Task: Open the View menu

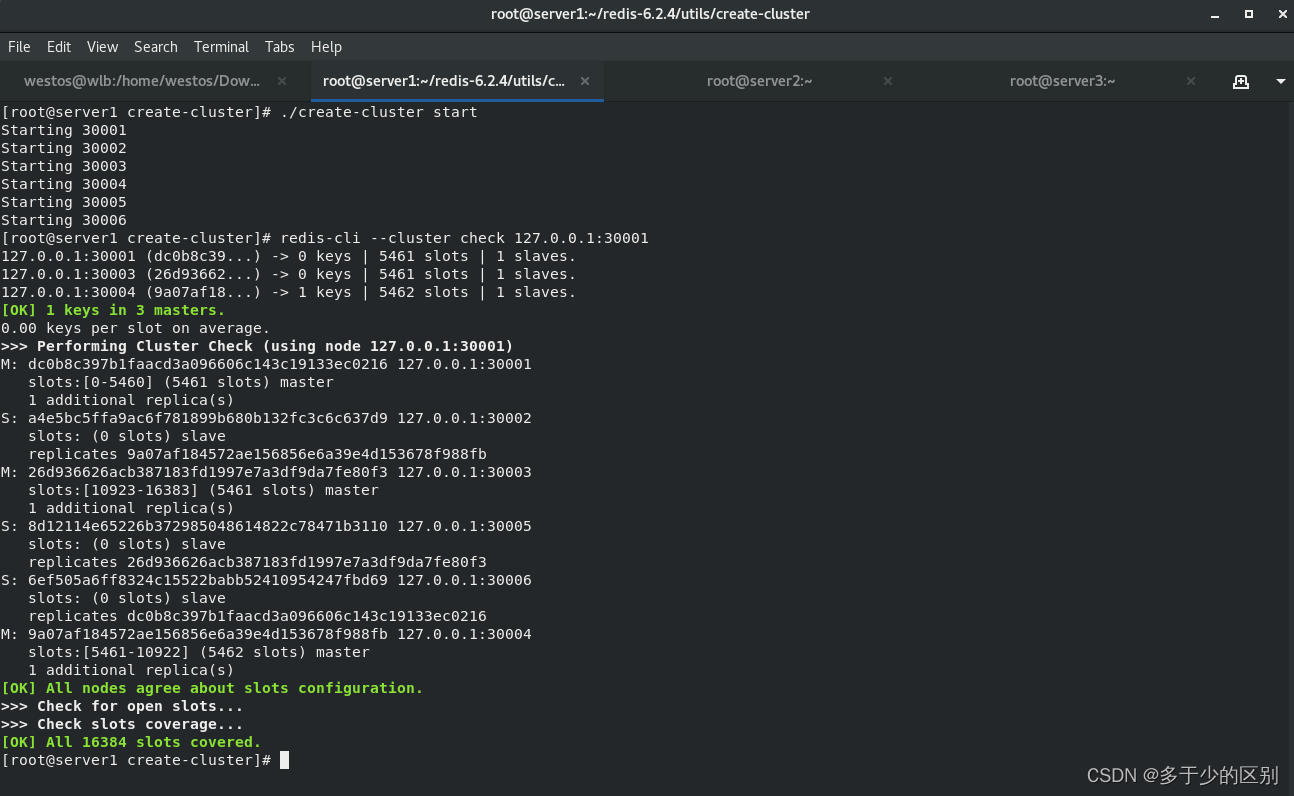Action: (x=102, y=47)
